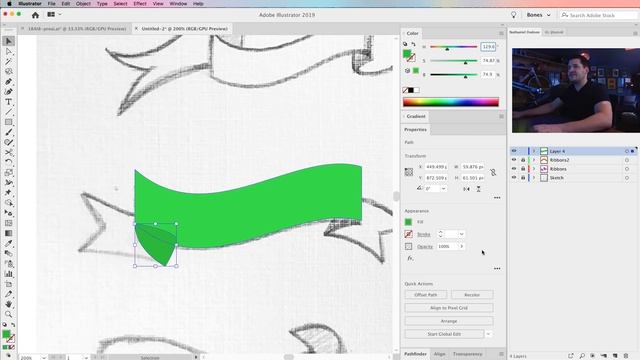Expand Layer 4 contents
This screenshot has width=640, height=360.
[x=533, y=151]
